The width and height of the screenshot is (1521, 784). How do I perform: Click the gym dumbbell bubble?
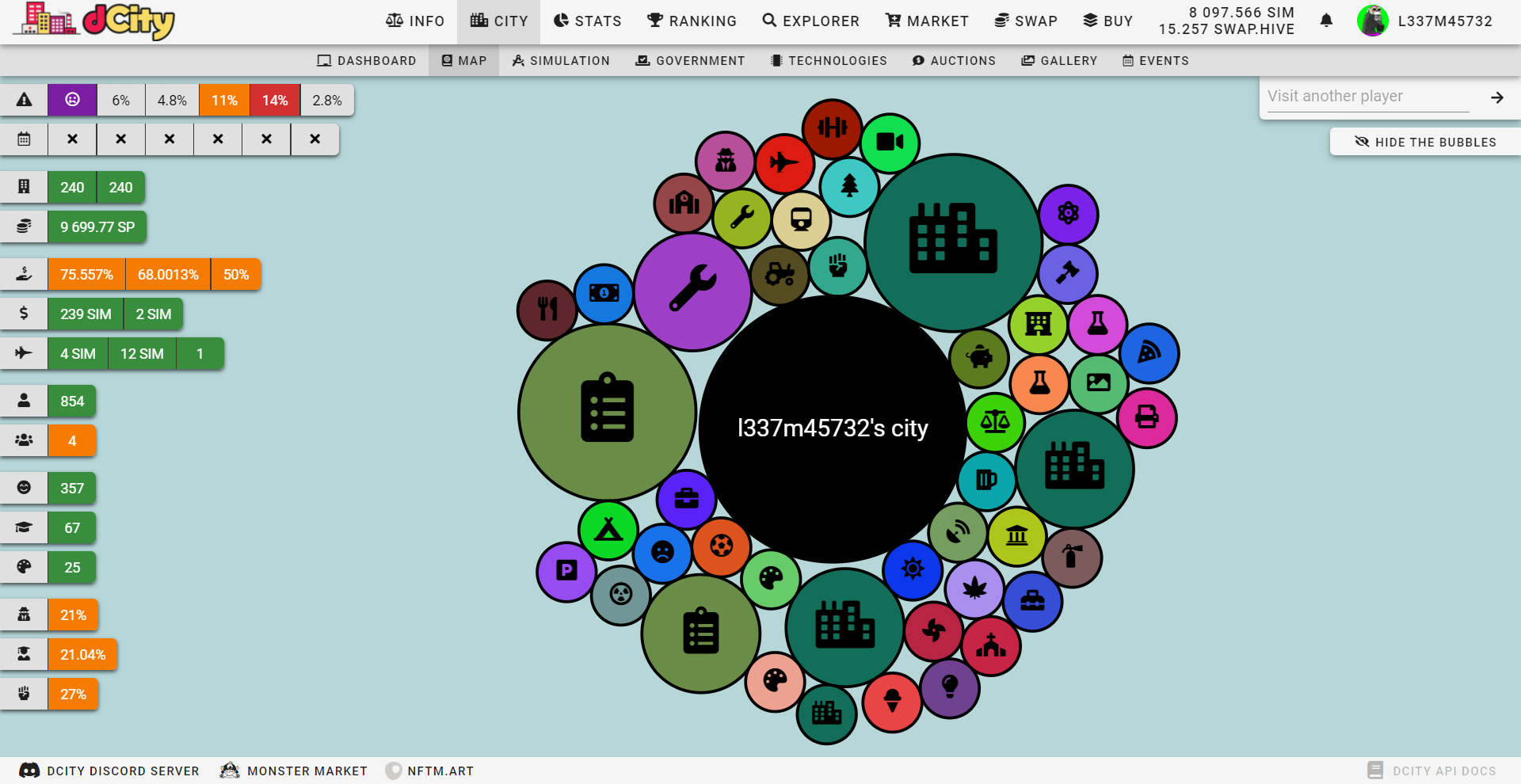[x=832, y=128]
